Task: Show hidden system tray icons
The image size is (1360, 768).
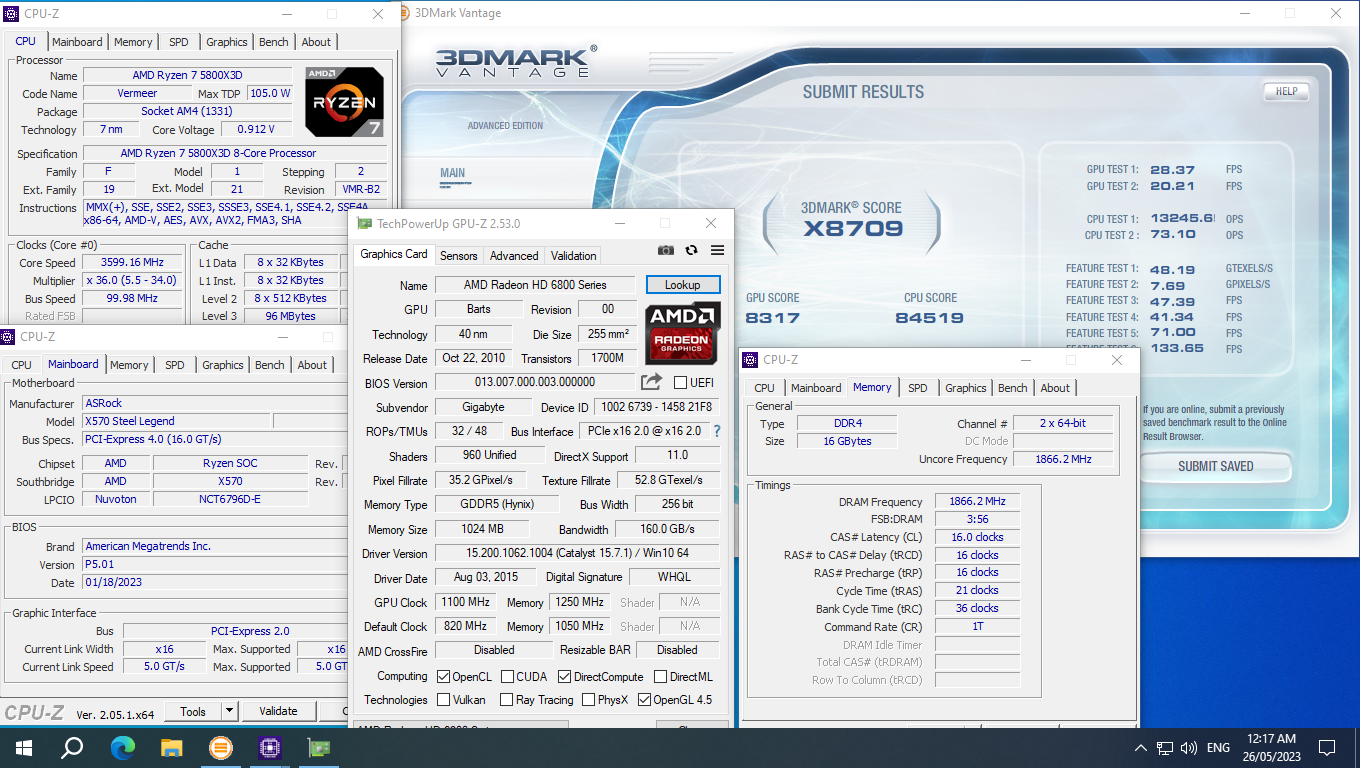Action: tap(1140, 748)
